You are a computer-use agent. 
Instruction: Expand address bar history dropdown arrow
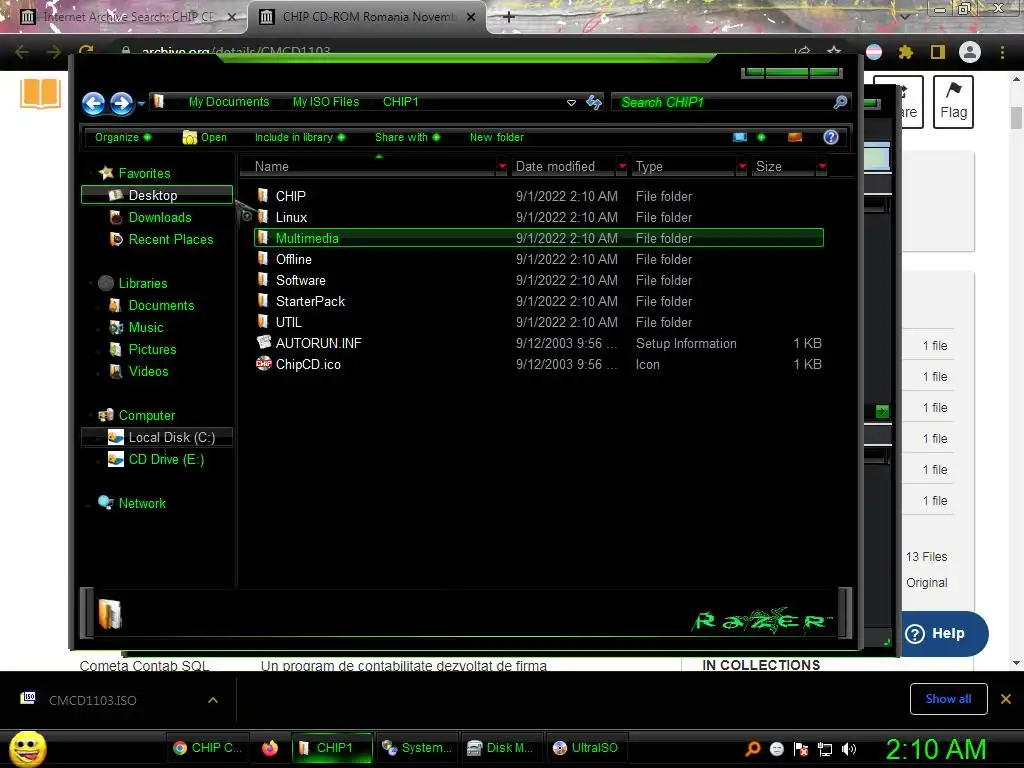[x=571, y=103]
